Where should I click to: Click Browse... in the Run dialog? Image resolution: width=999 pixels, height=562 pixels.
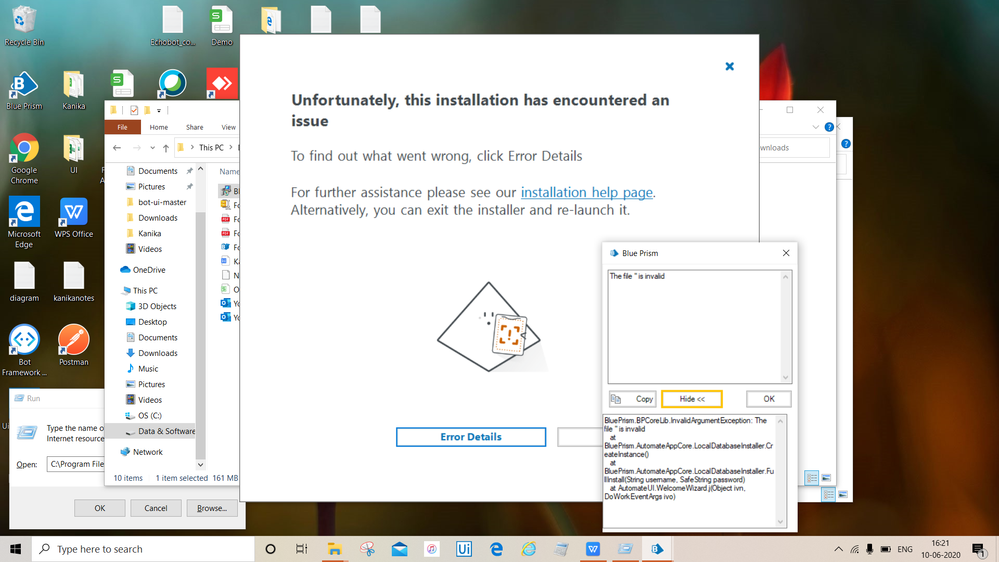(212, 508)
